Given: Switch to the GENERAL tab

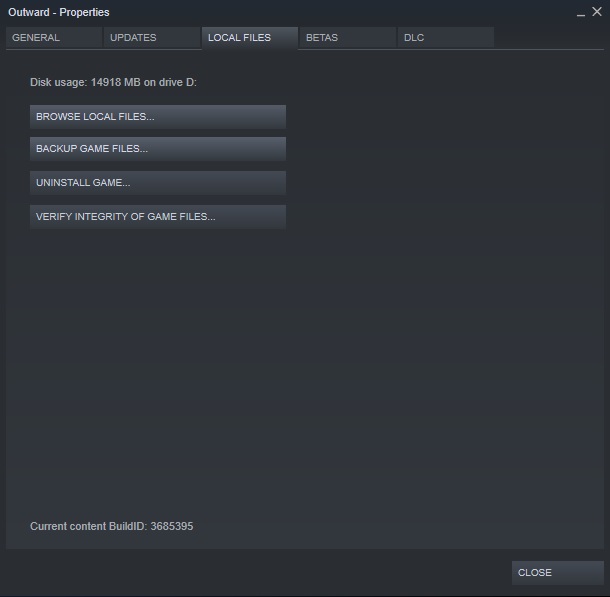Looking at the screenshot, I should (53, 38).
